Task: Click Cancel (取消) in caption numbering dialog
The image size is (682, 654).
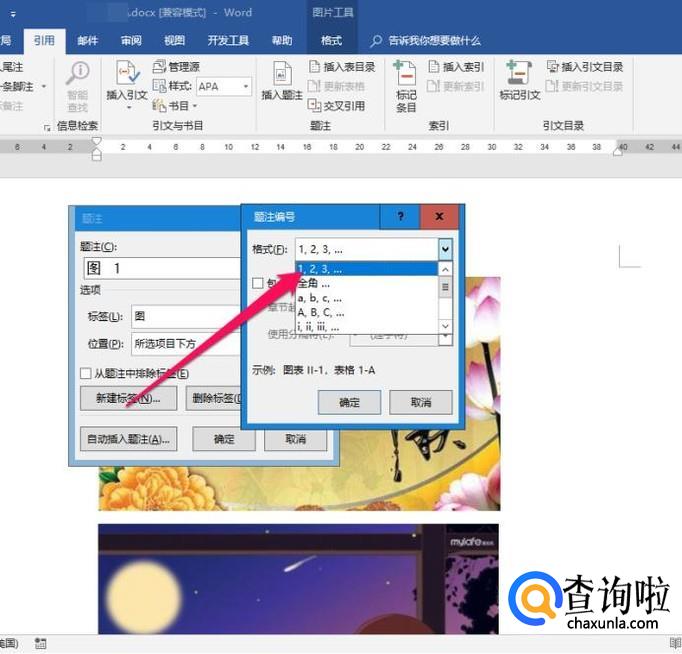Action: (421, 402)
